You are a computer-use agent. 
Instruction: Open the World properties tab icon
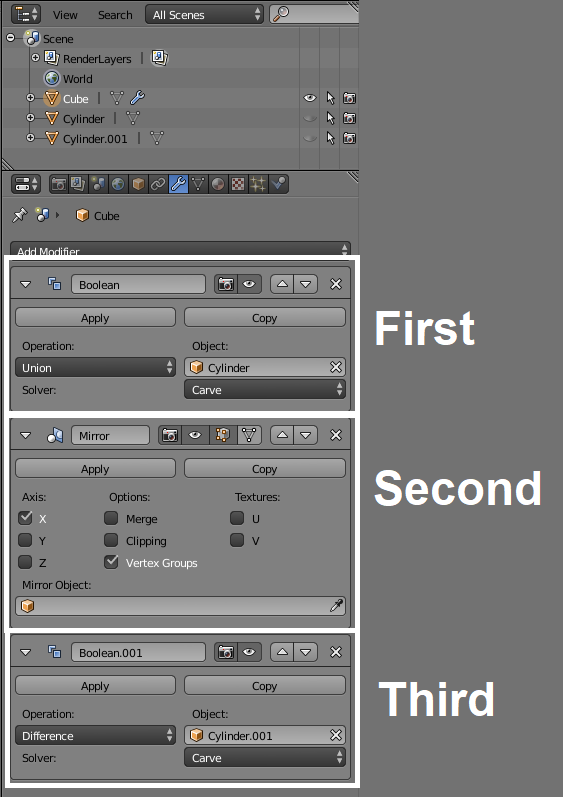(x=118, y=184)
